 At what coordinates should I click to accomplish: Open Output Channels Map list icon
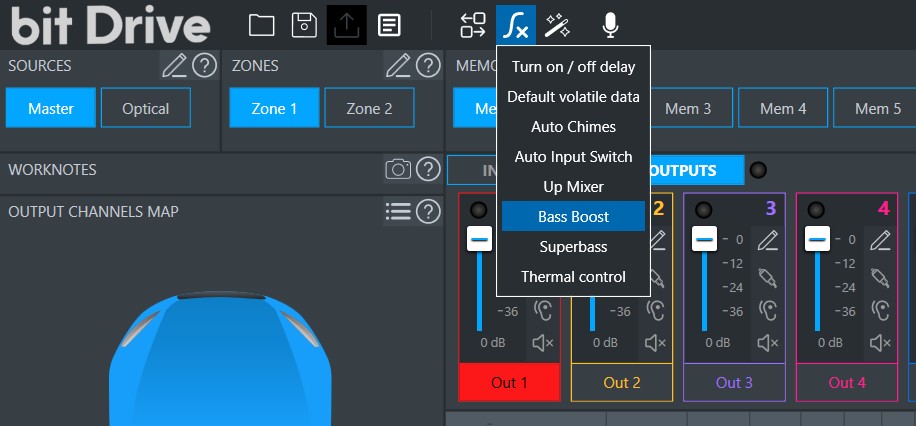click(398, 211)
